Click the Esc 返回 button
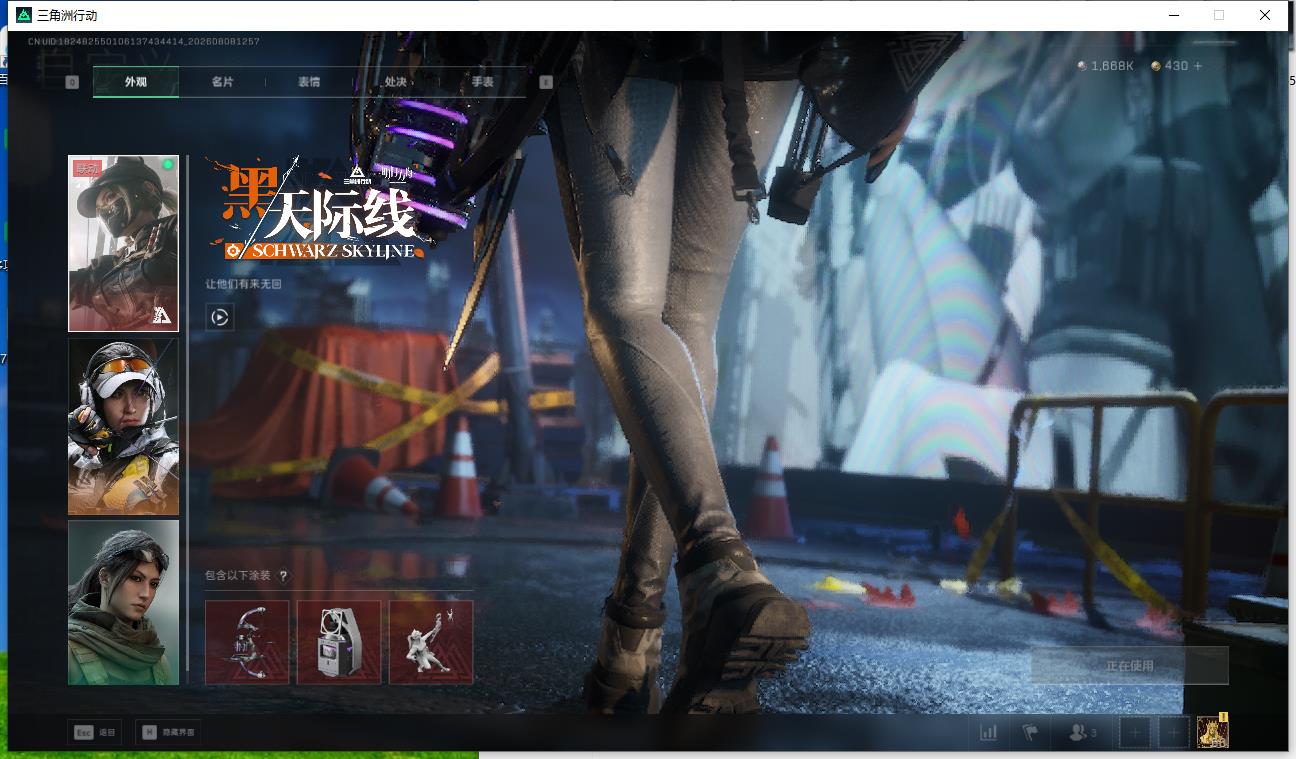This screenshot has width=1296, height=759. (x=96, y=732)
